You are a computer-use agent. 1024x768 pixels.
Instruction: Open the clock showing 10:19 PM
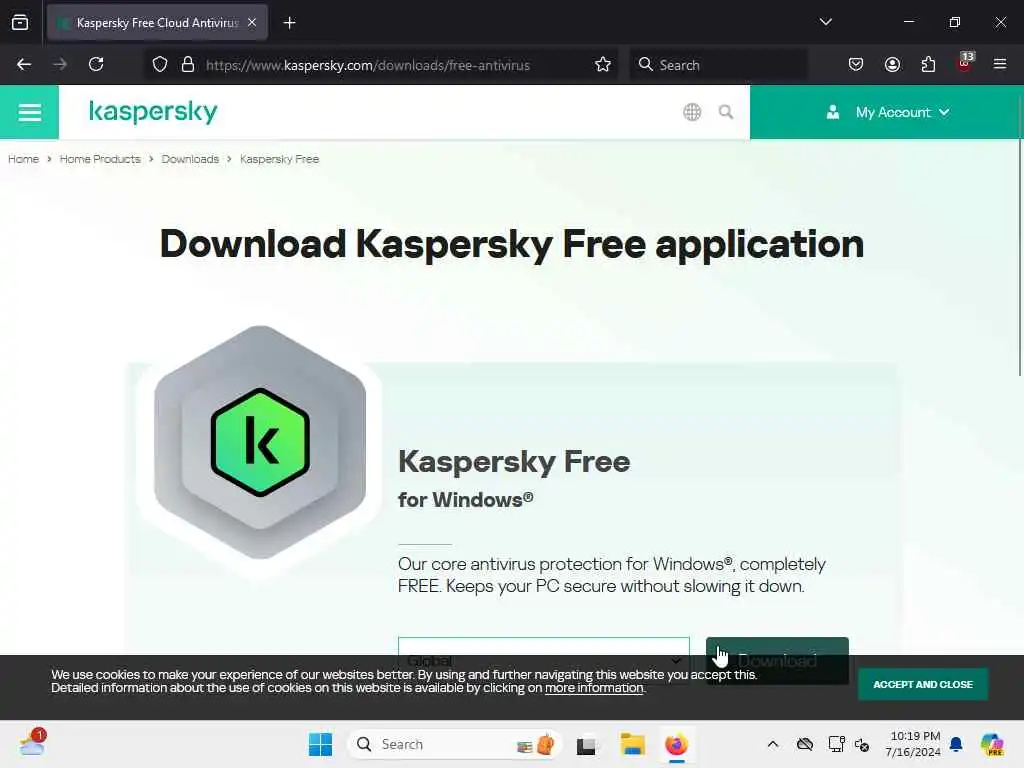pyautogui.click(x=913, y=744)
